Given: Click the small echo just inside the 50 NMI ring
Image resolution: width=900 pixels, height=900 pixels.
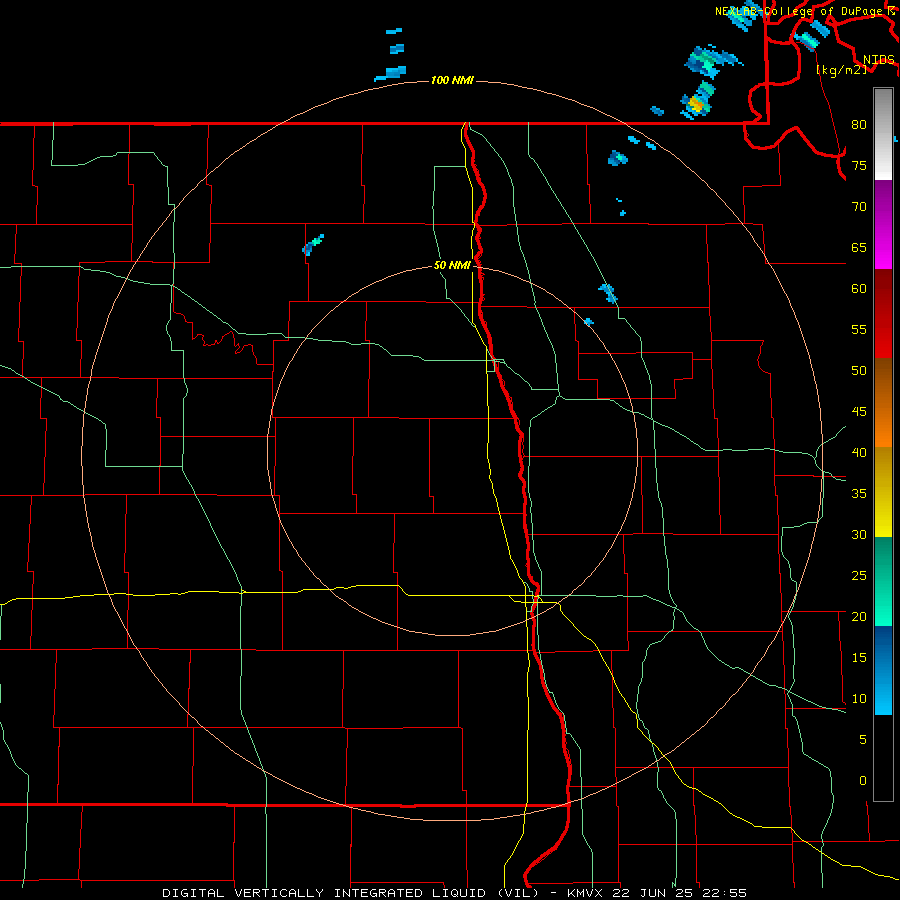Looking at the screenshot, I should point(588,322).
